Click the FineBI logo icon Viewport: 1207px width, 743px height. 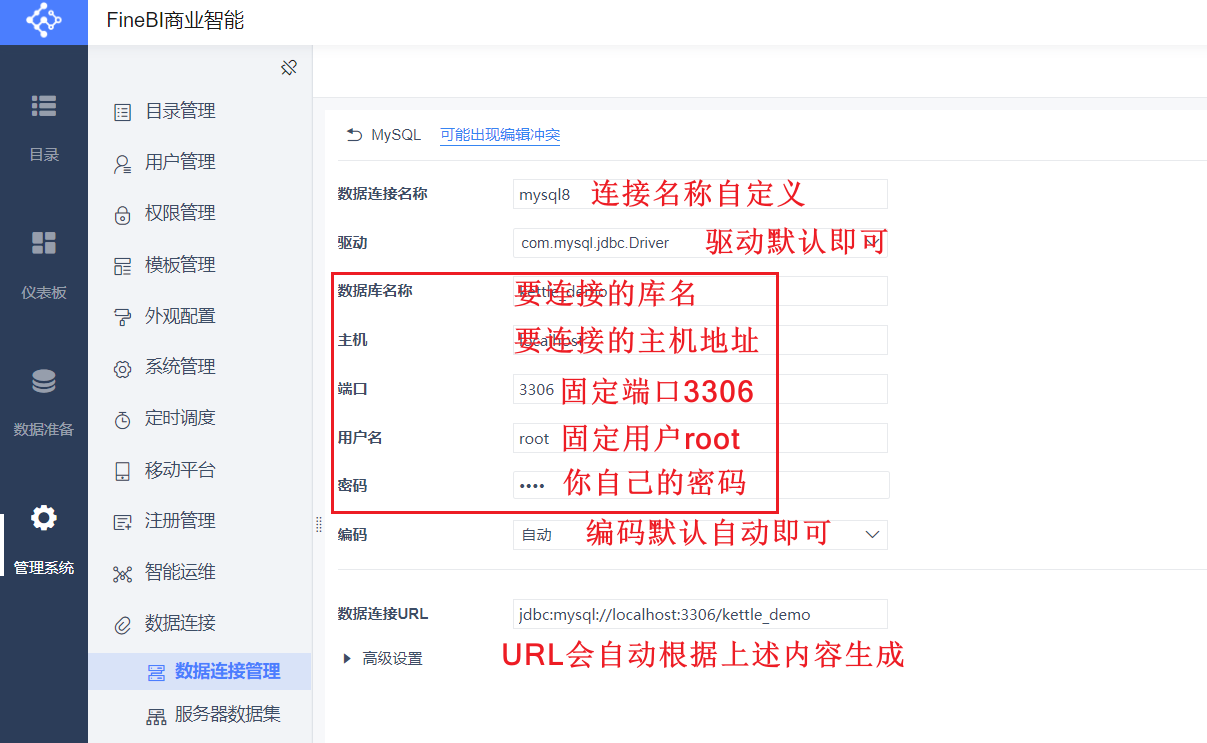click(43, 21)
